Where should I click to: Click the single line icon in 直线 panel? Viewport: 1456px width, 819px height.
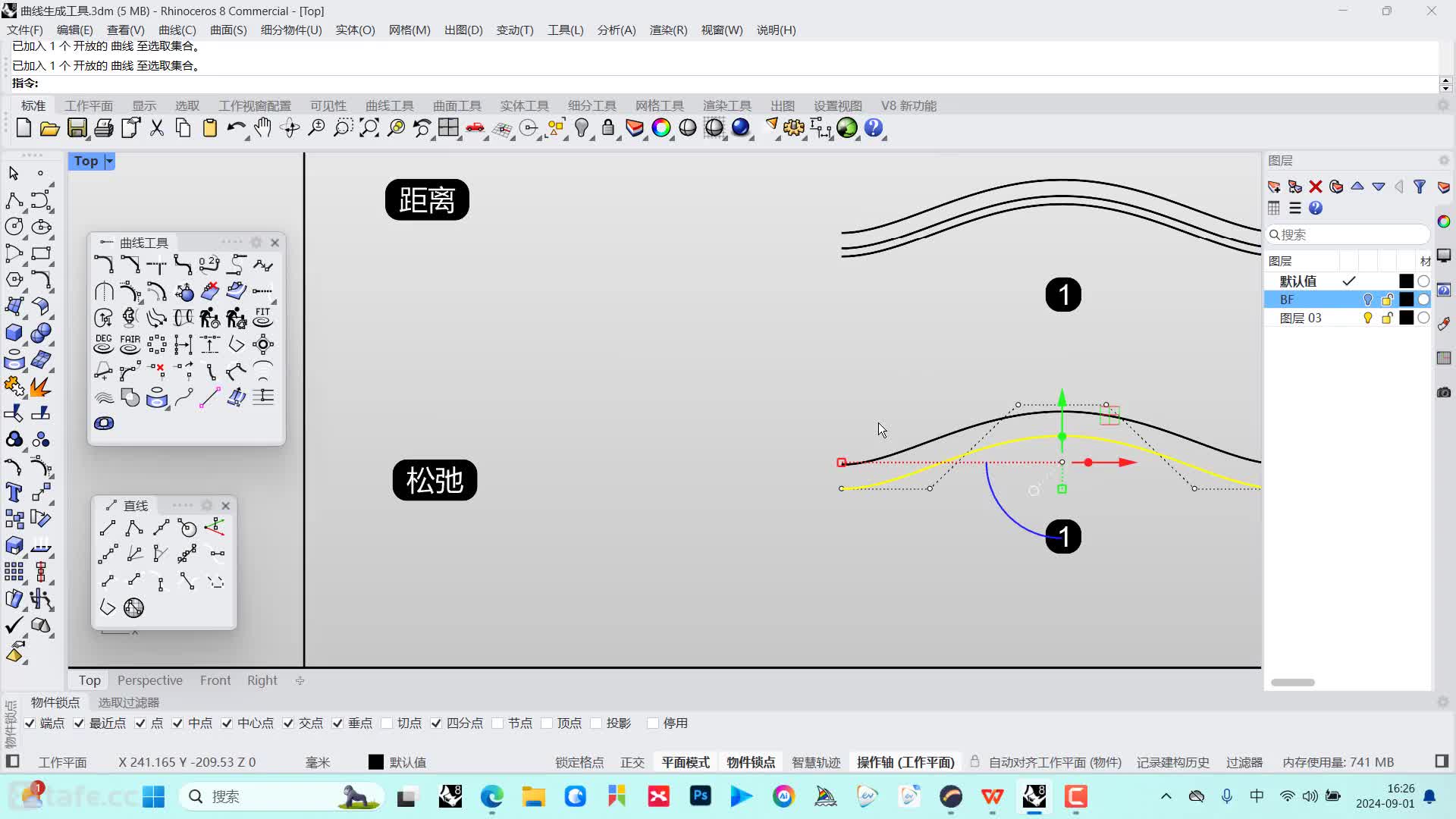coord(108,528)
